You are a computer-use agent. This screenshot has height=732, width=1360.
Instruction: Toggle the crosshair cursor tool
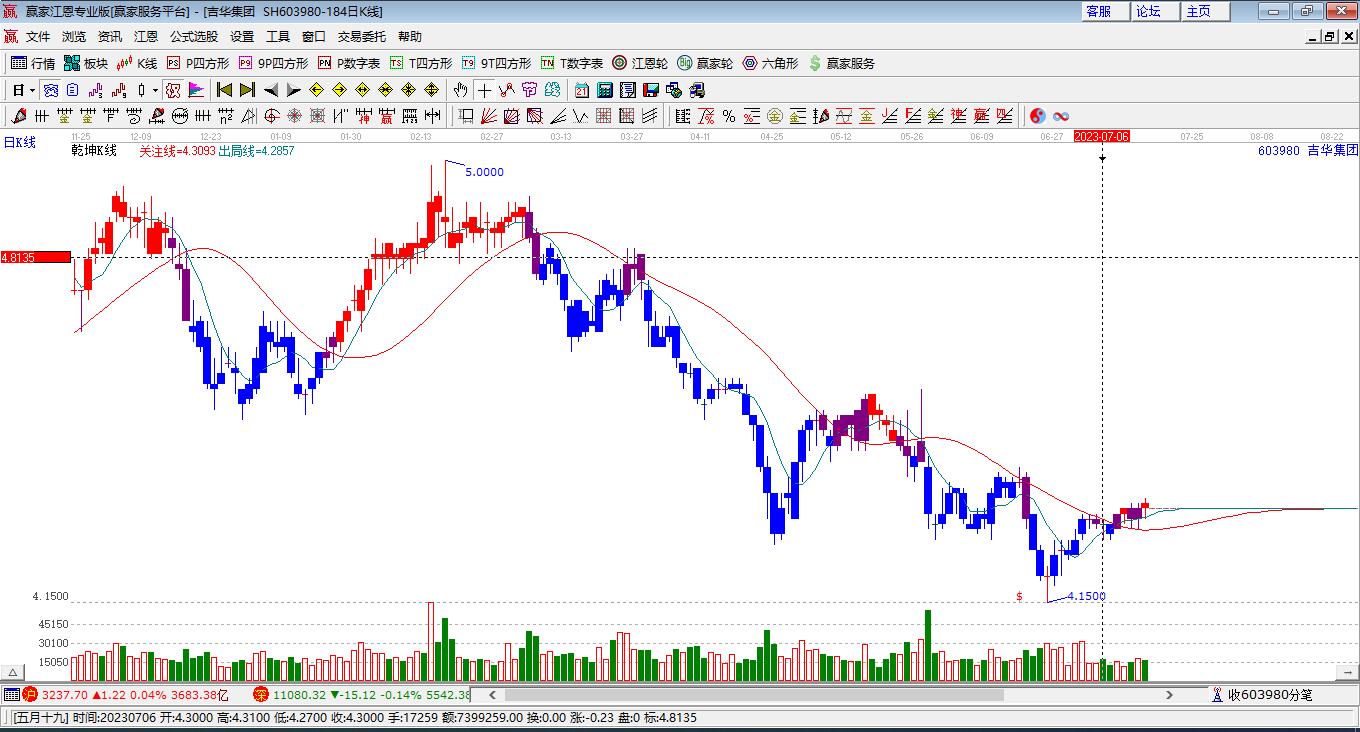point(484,90)
